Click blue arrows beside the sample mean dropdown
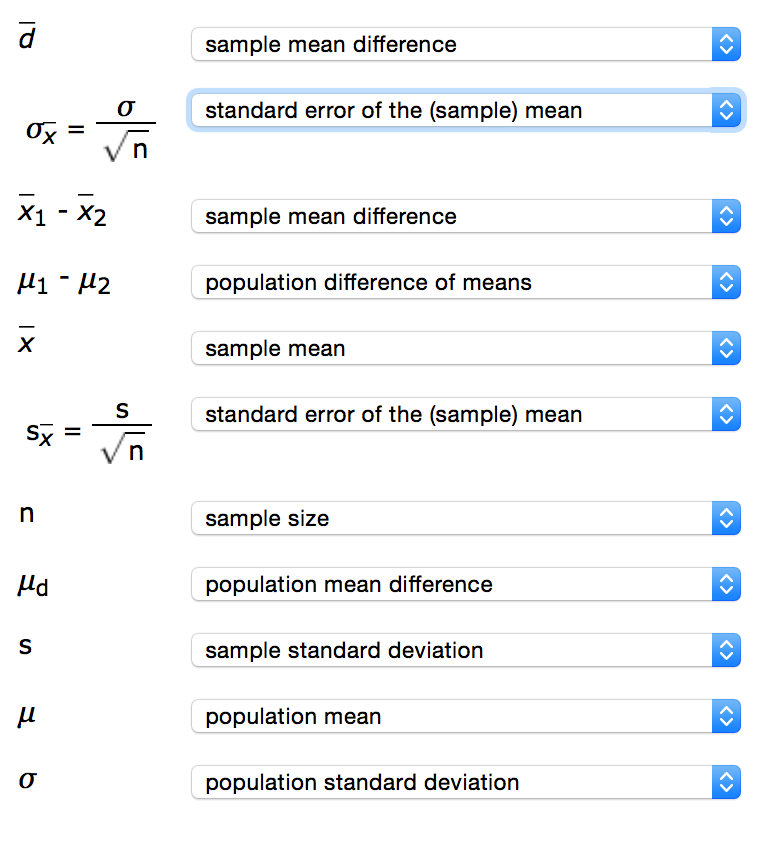 tap(727, 348)
